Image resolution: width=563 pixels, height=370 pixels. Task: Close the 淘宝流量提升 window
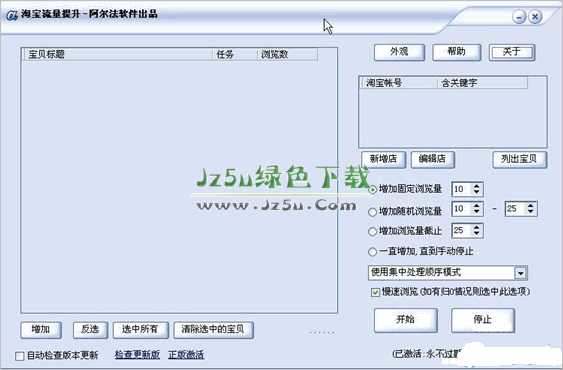coord(535,17)
